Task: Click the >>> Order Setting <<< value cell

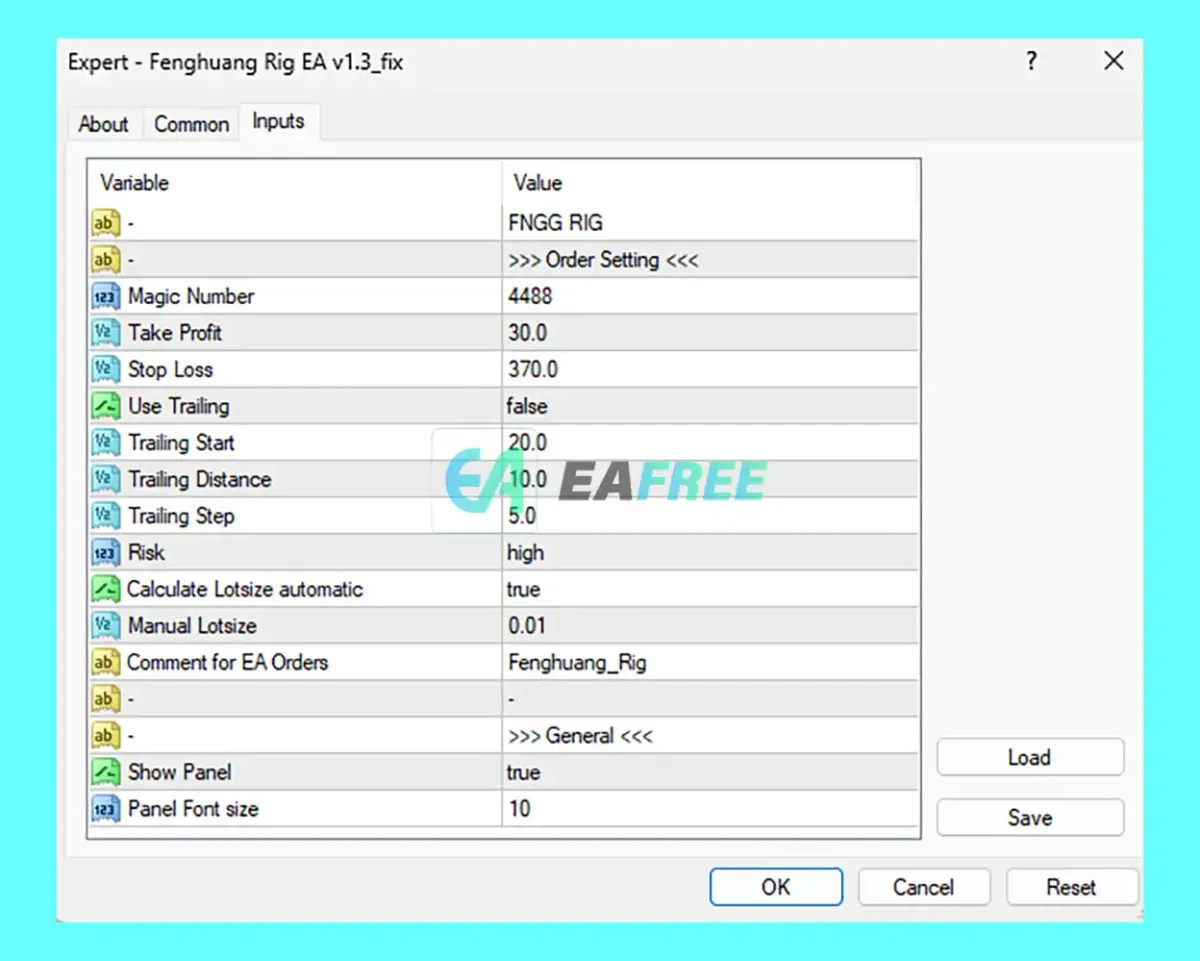Action: coord(710,260)
